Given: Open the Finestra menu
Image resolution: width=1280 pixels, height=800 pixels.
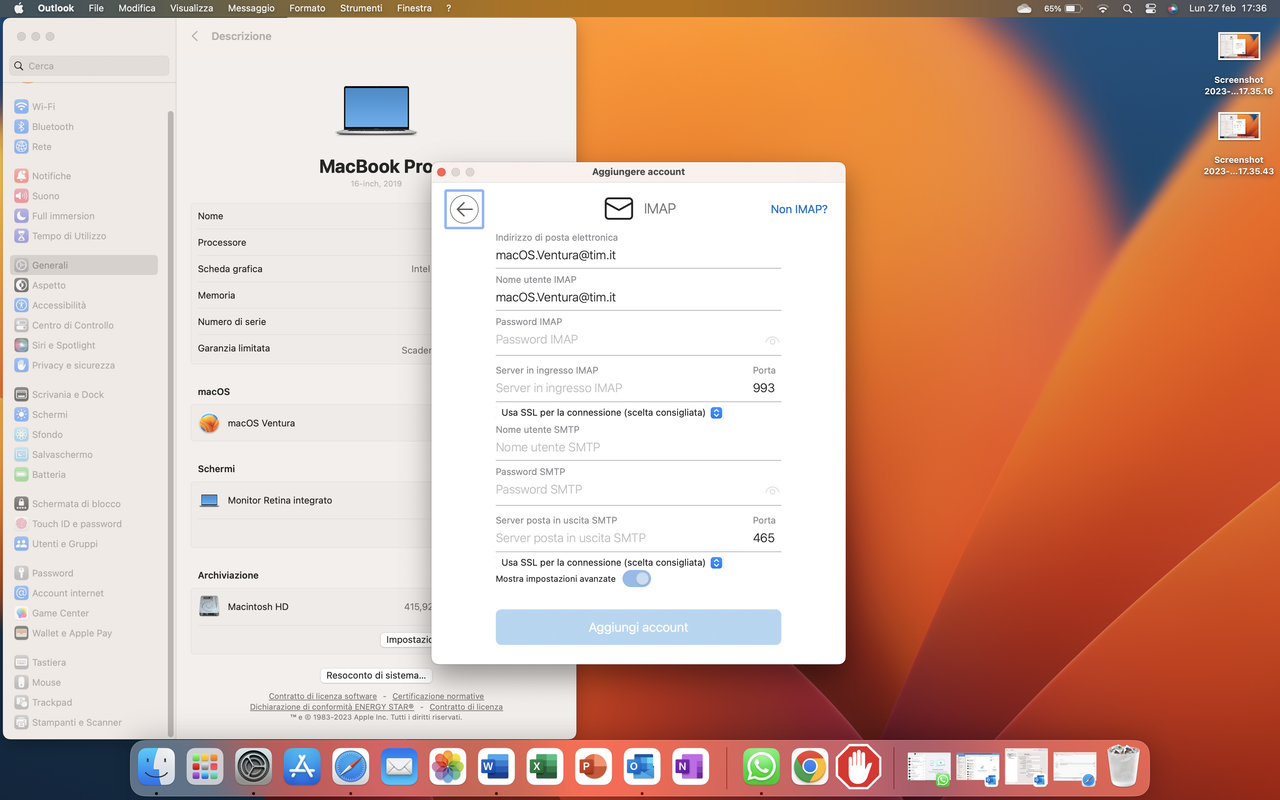Looking at the screenshot, I should coord(414,8).
